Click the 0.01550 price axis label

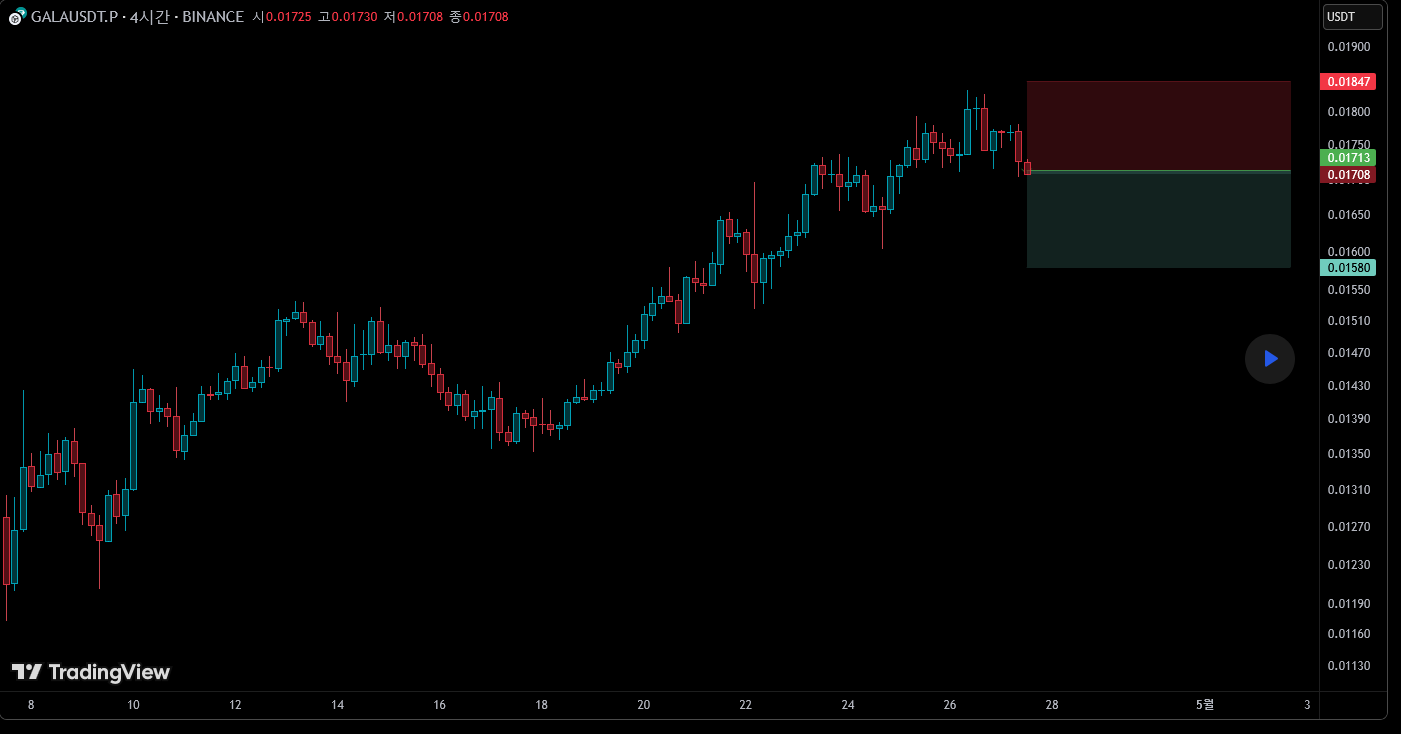(x=1348, y=290)
